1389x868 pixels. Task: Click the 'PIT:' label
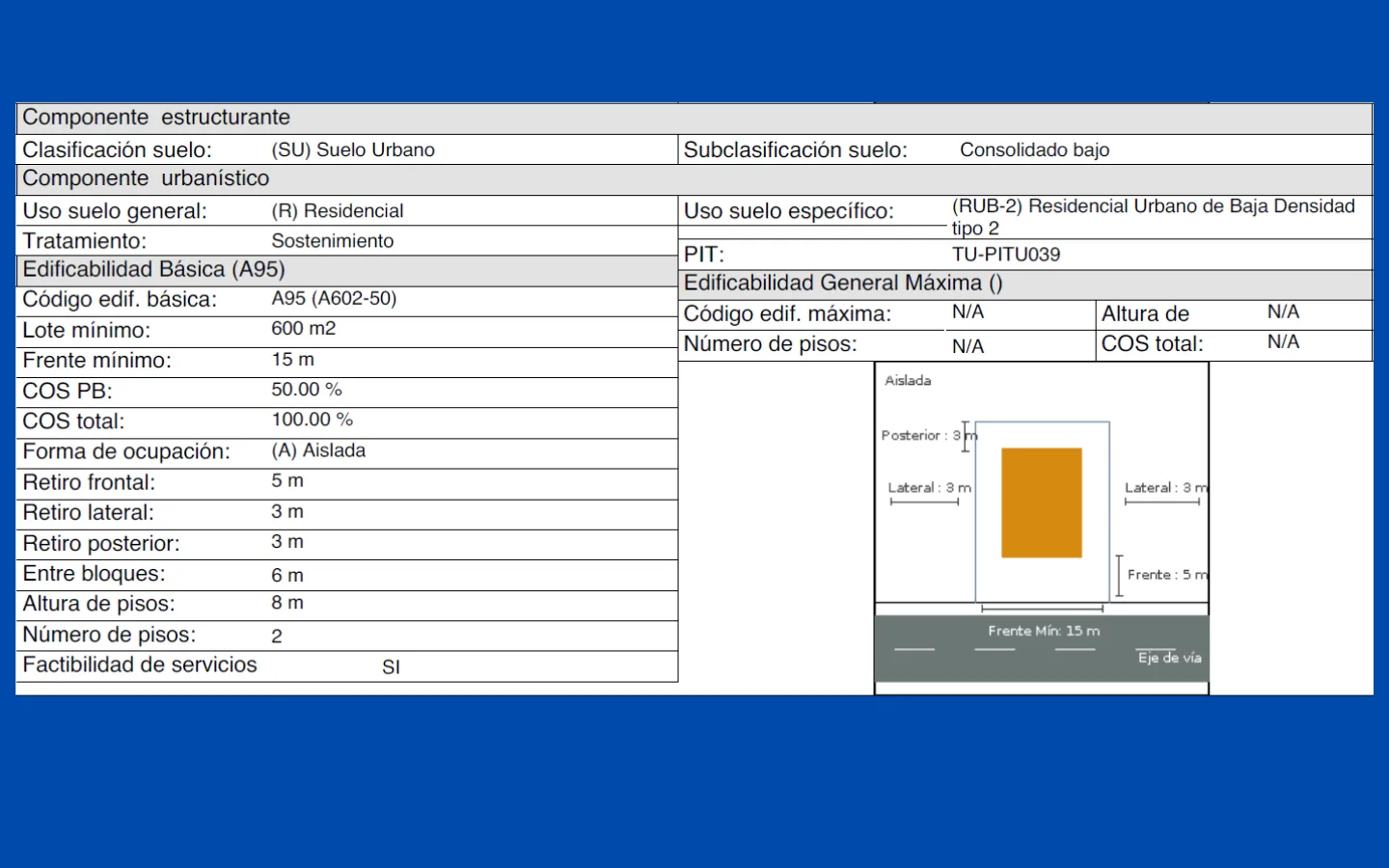coord(704,255)
